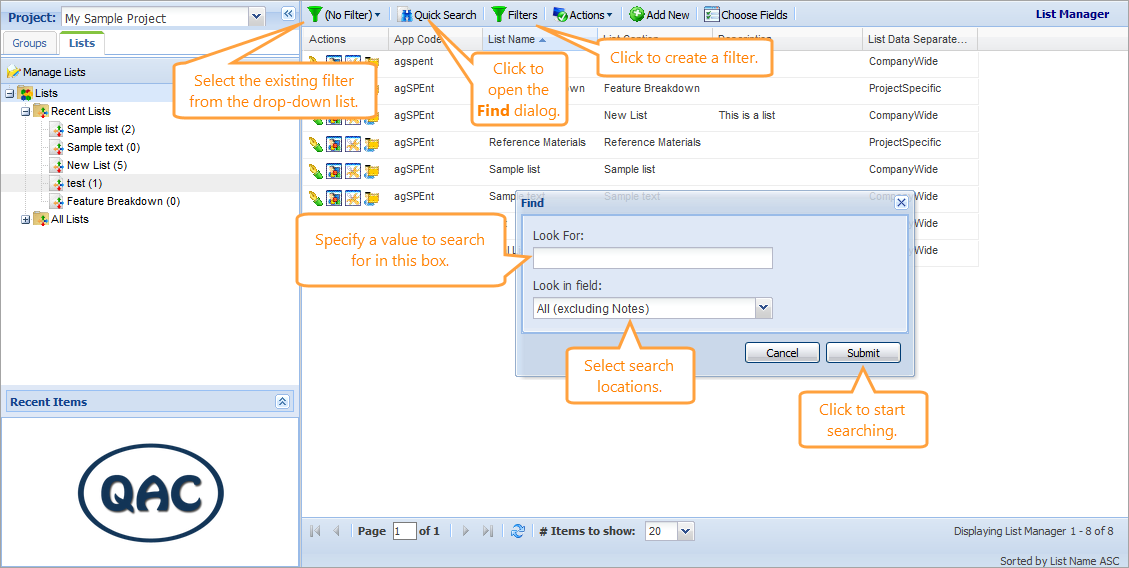Go to the last page using paging arrow
Image resolution: width=1129 pixels, height=568 pixels.
[x=487, y=531]
